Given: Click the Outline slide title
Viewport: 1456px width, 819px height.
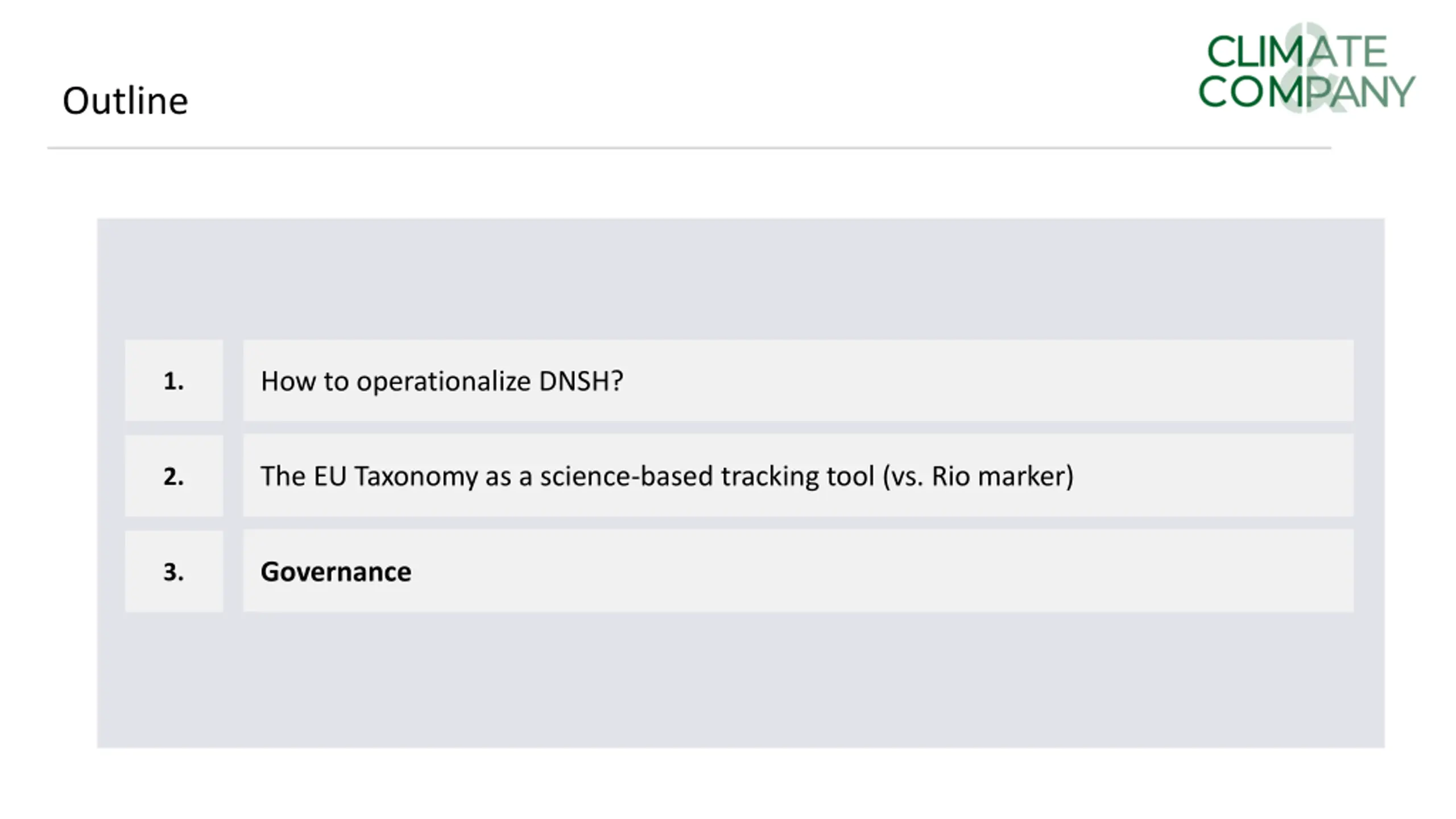Looking at the screenshot, I should pyautogui.click(x=125, y=101).
